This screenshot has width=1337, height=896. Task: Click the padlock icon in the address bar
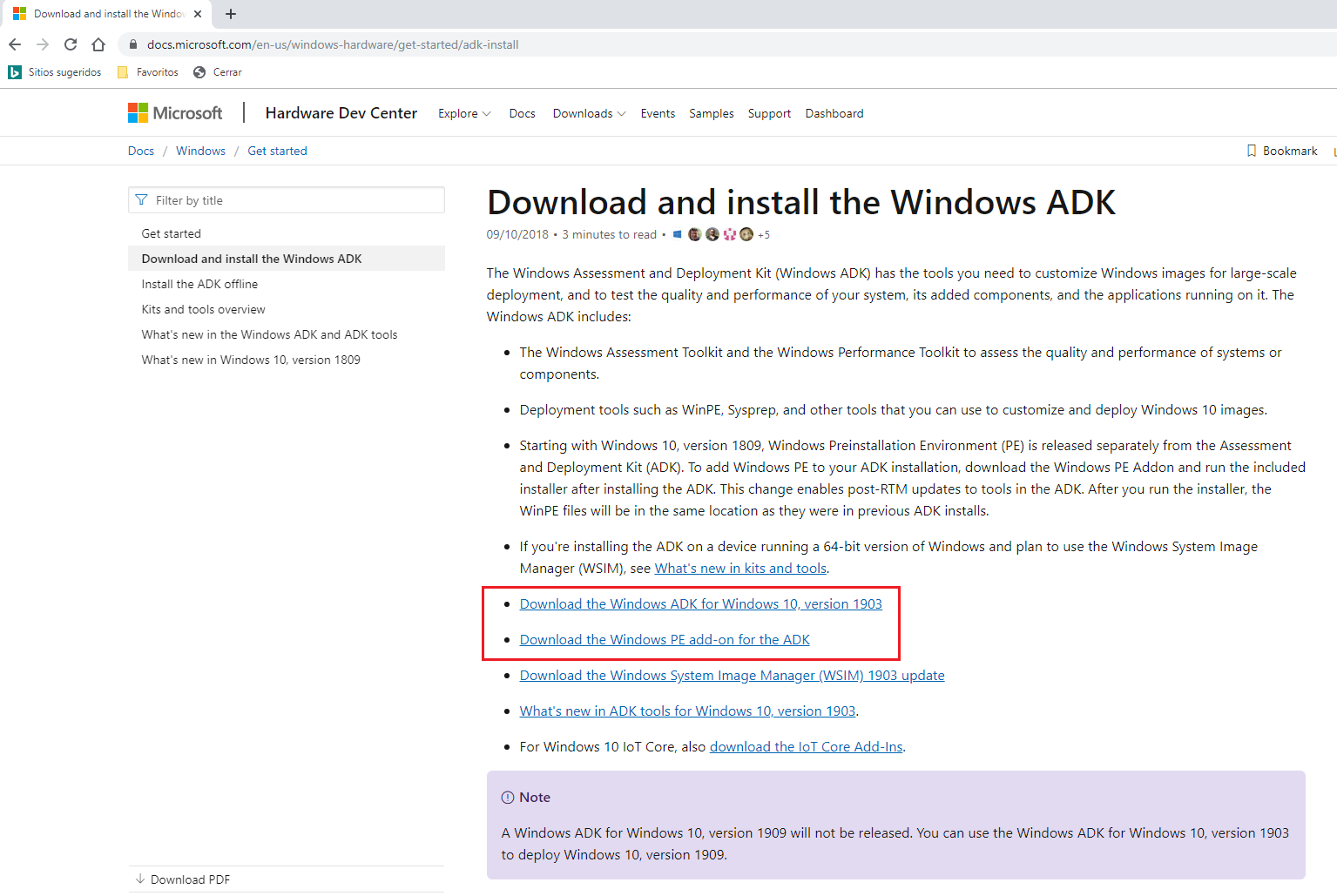click(x=132, y=44)
